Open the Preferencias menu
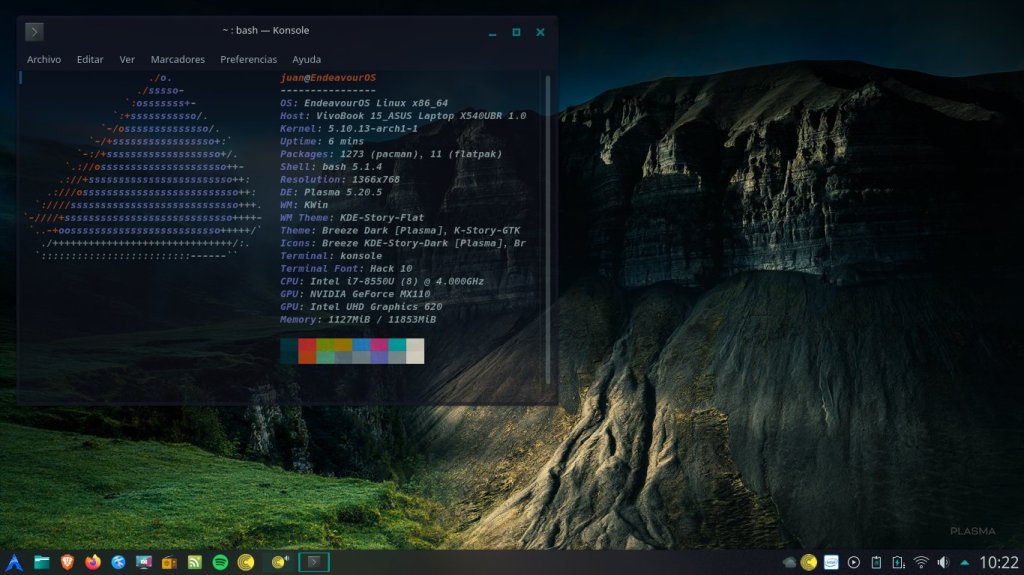The width and height of the screenshot is (1024, 575). pyautogui.click(x=248, y=59)
